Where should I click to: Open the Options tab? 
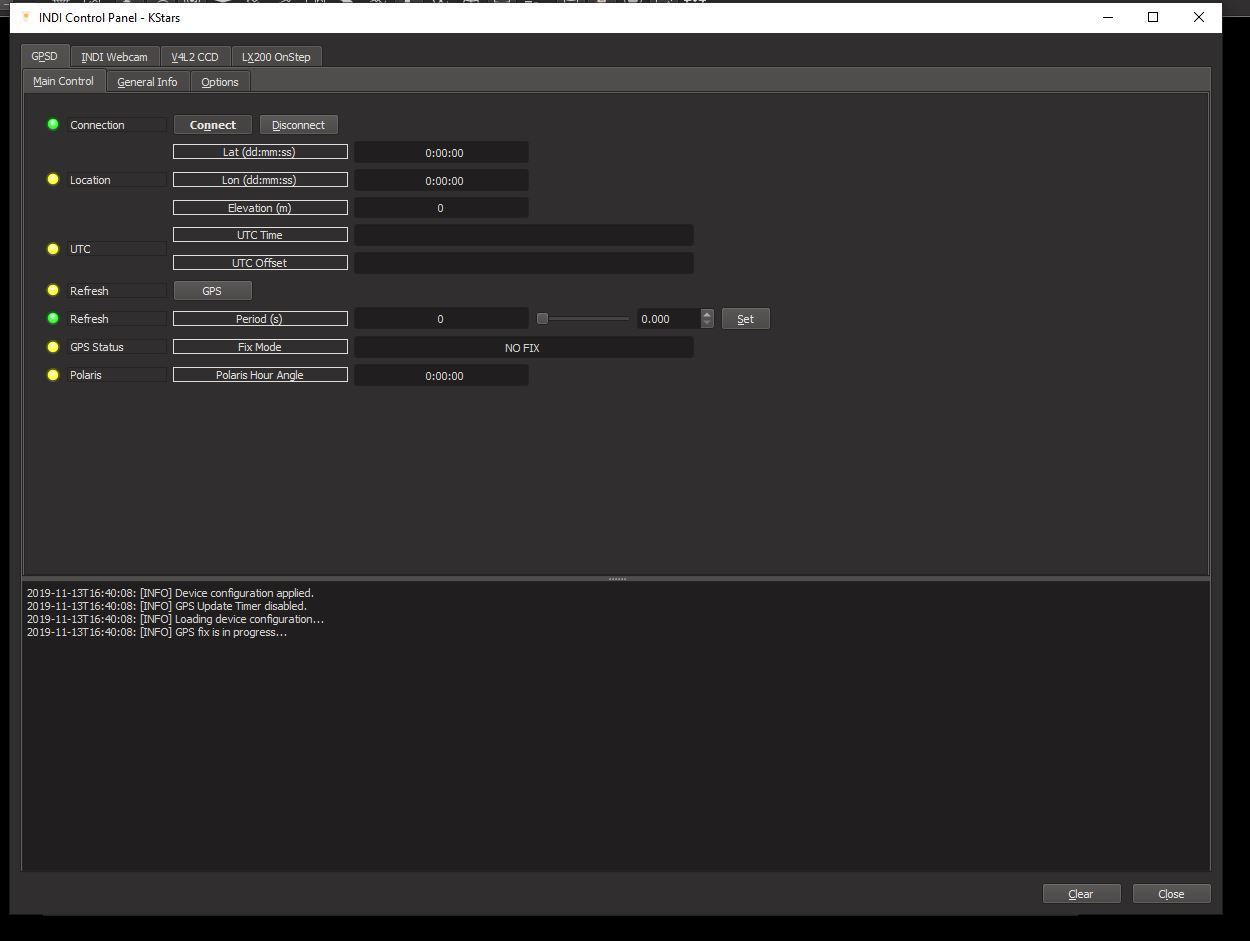tap(220, 82)
